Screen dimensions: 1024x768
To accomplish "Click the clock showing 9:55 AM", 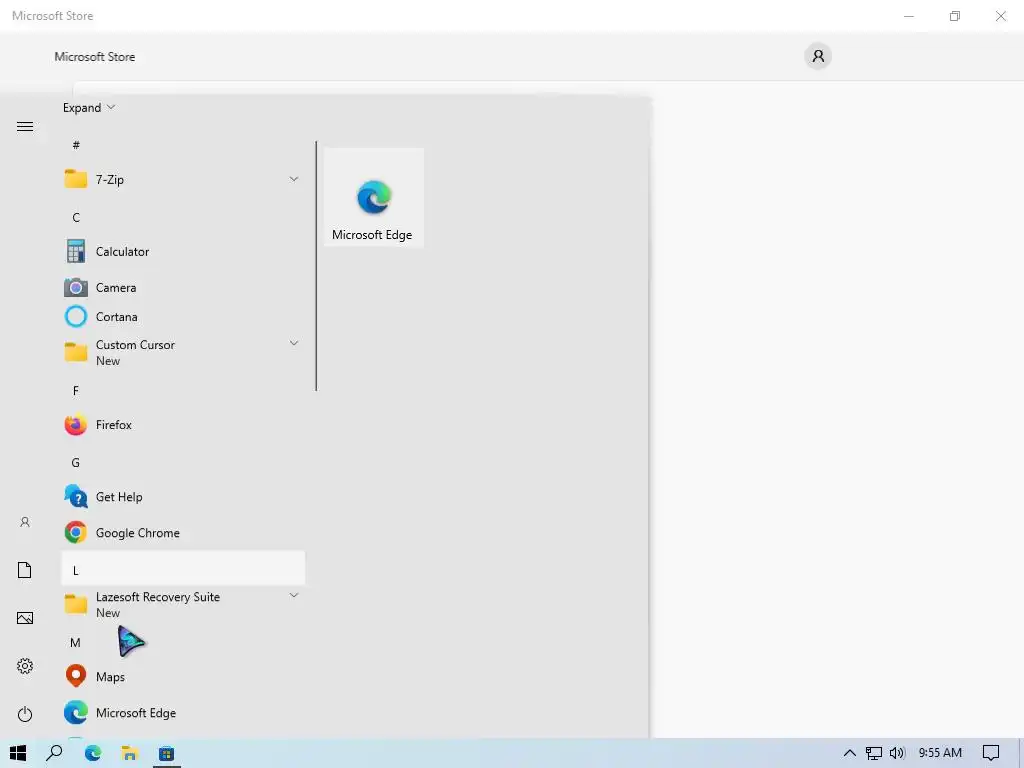I will click(x=940, y=753).
